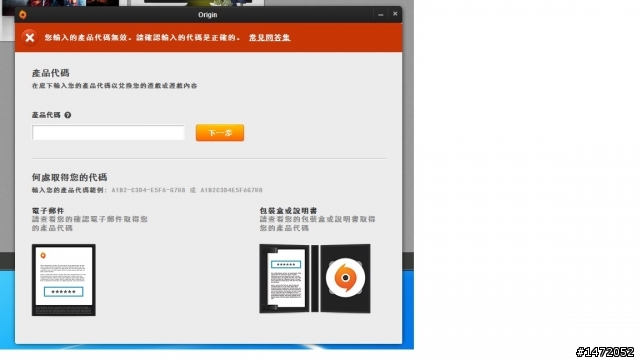Click the Origin logo in title bar

pyautogui.click(x=23, y=15)
